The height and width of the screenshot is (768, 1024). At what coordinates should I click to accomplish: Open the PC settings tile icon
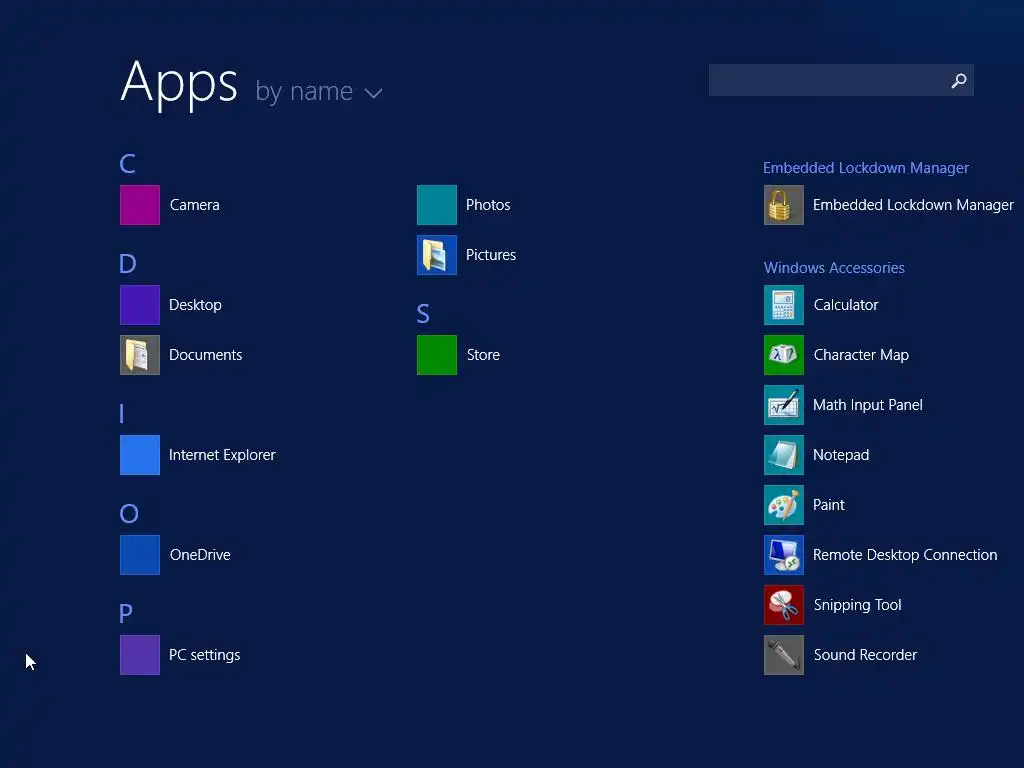click(140, 655)
